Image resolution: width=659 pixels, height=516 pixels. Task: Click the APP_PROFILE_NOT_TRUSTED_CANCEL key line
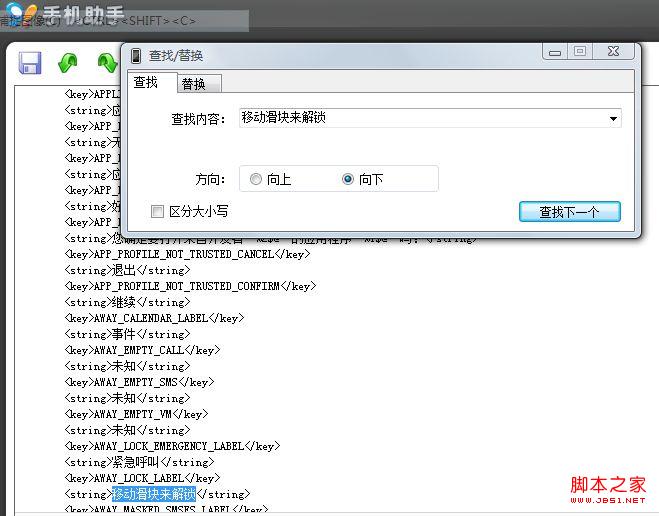tap(187, 254)
